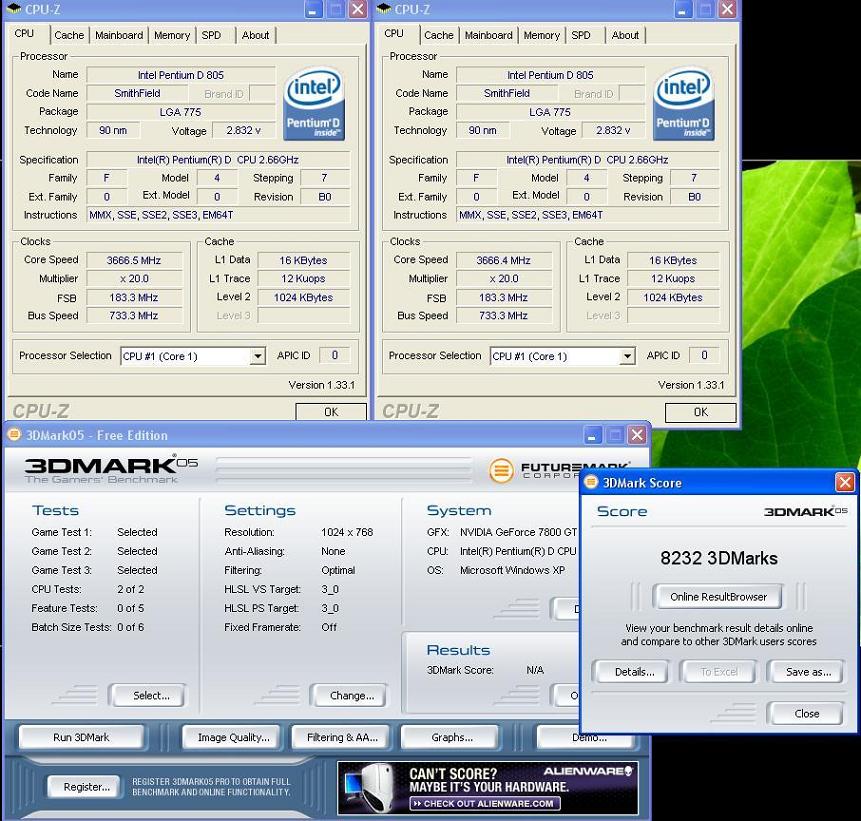The image size is (861, 821).
Task: Open Mainboard tab in right CPU-Z window
Action: (488, 35)
